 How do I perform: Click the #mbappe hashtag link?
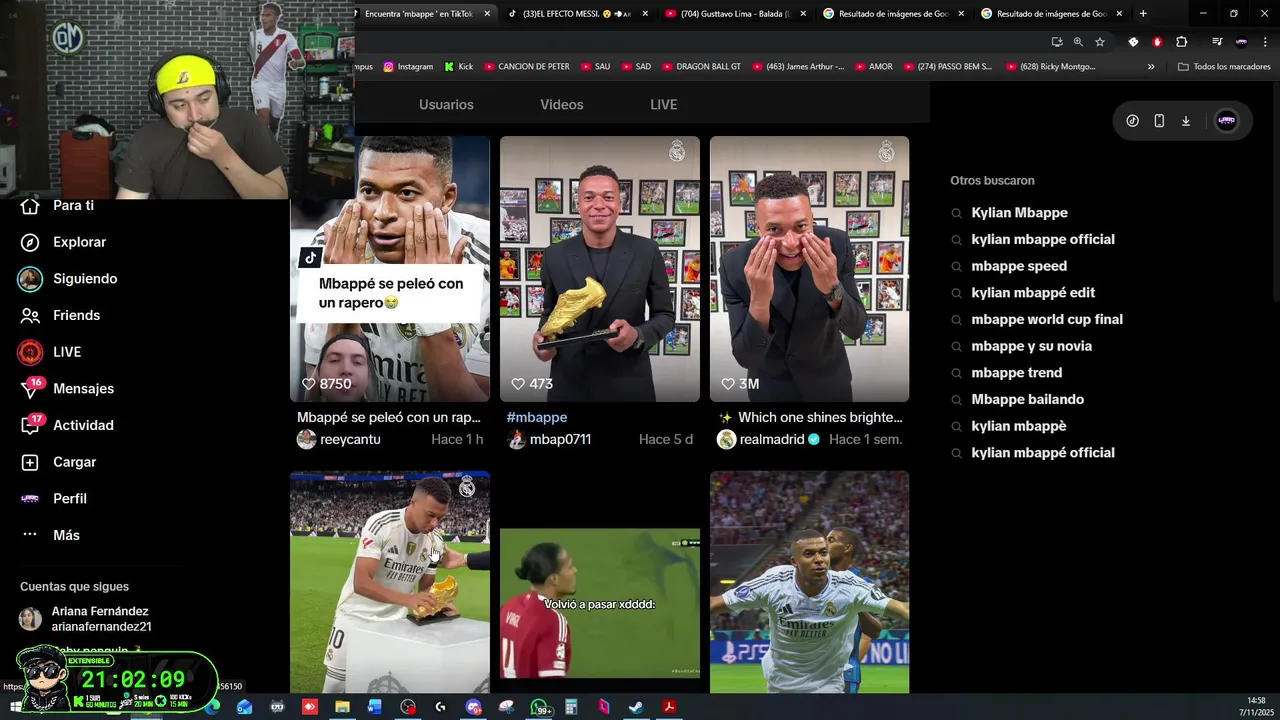pyautogui.click(x=537, y=417)
